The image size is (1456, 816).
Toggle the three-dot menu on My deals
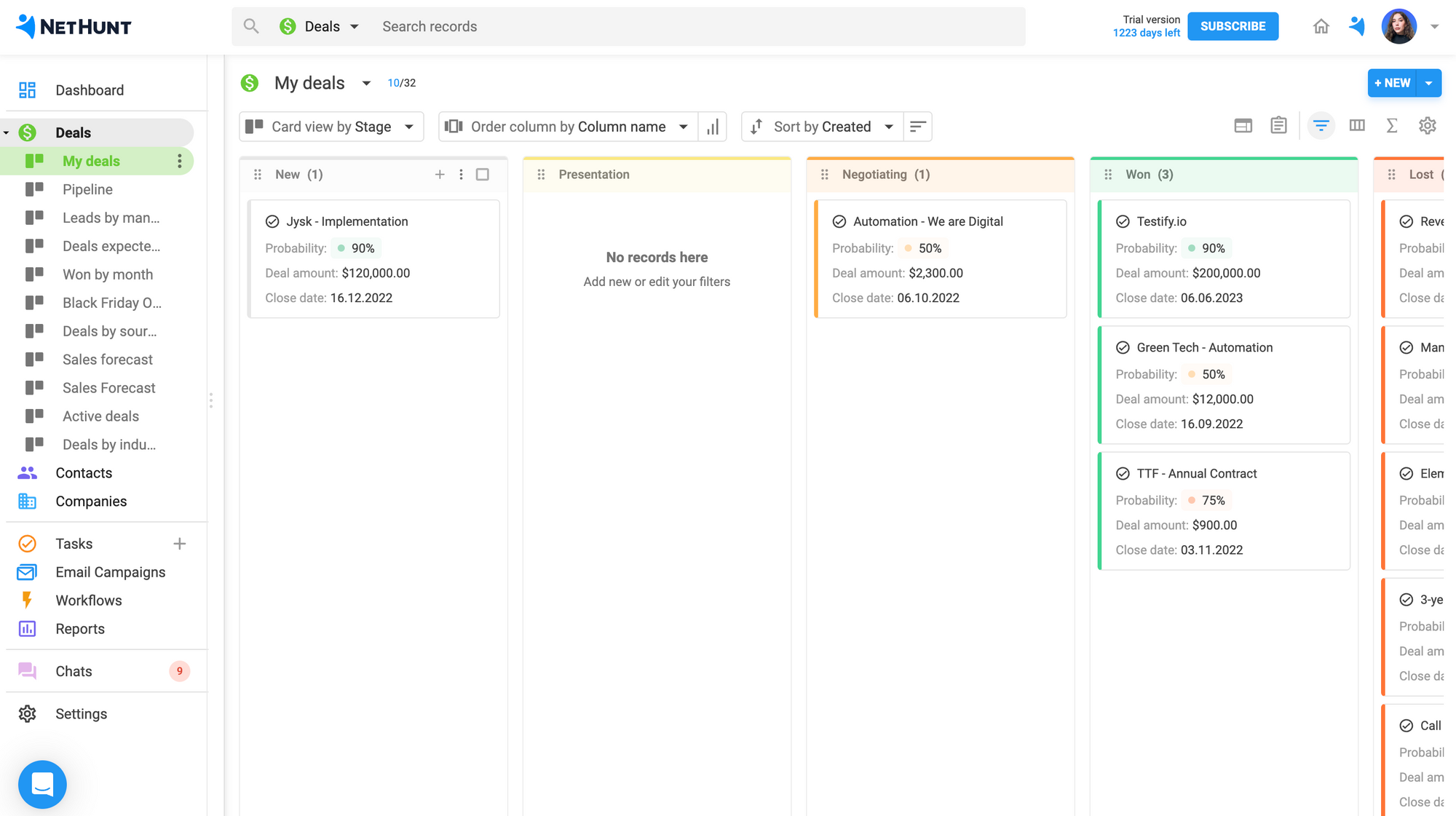click(180, 161)
